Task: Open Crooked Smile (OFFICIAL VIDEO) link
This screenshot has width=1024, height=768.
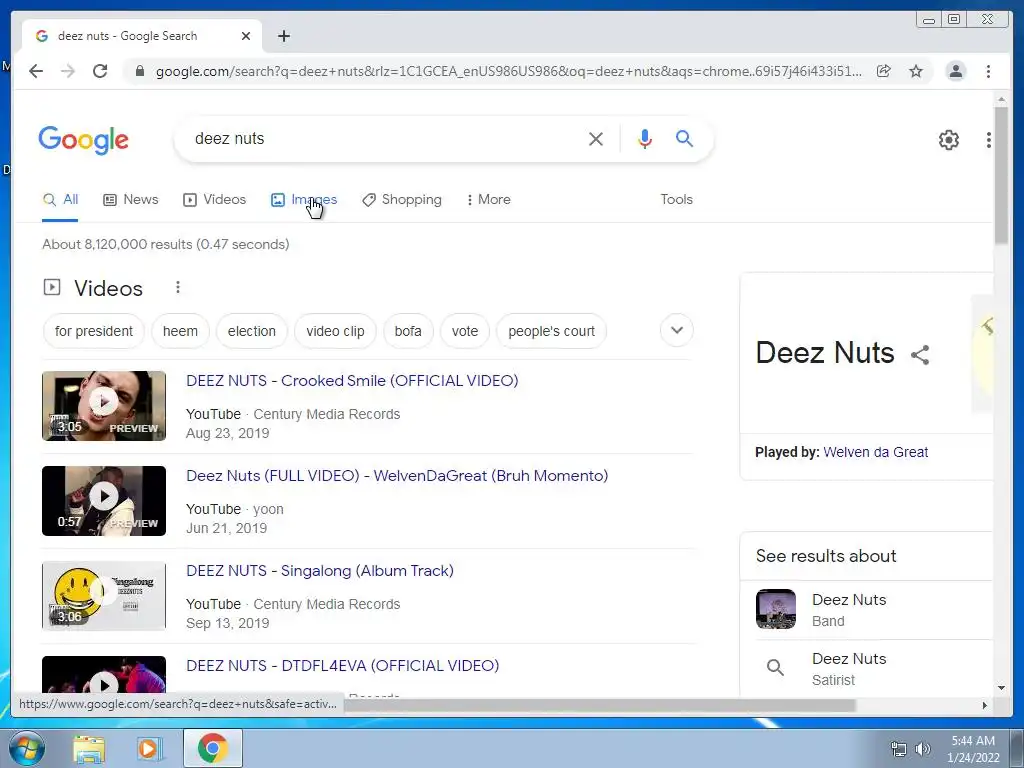Action: point(352,381)
